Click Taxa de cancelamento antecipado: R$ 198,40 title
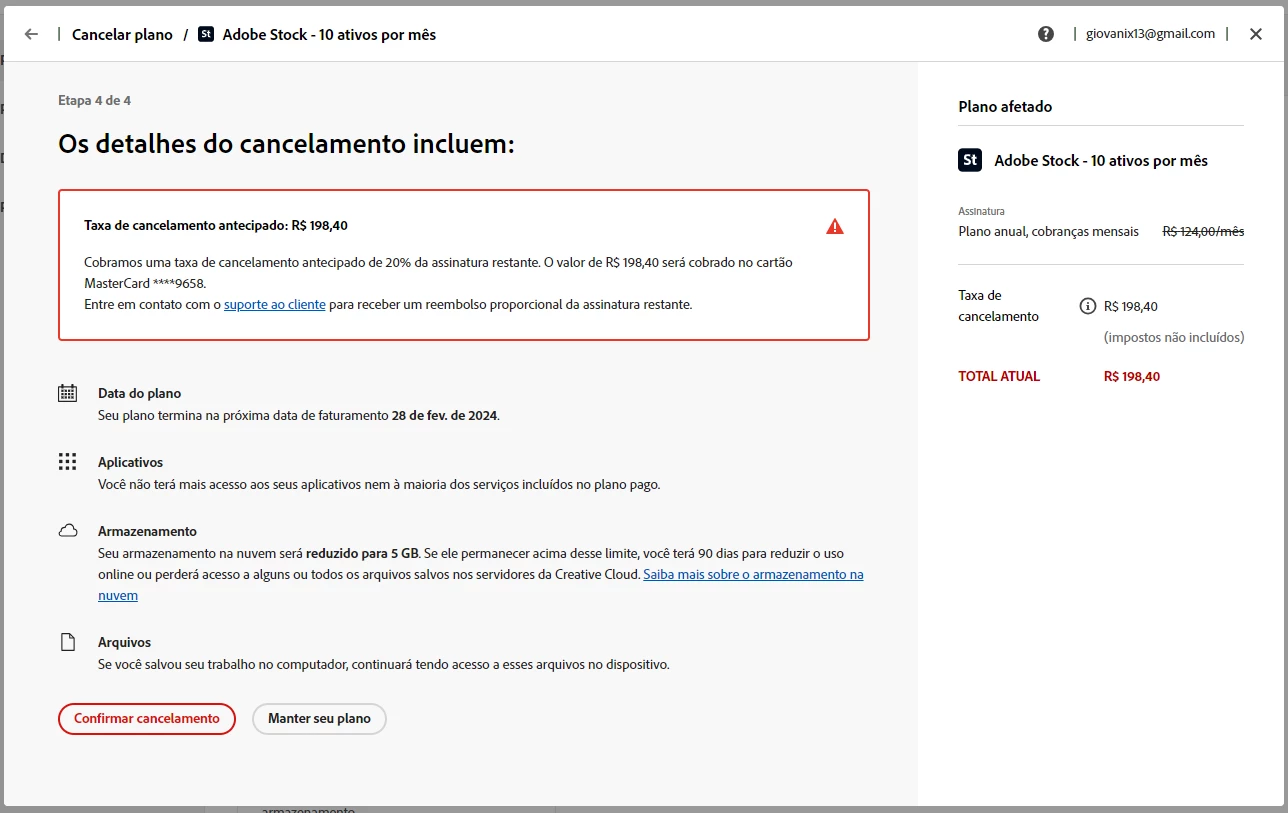 (216, 226)
